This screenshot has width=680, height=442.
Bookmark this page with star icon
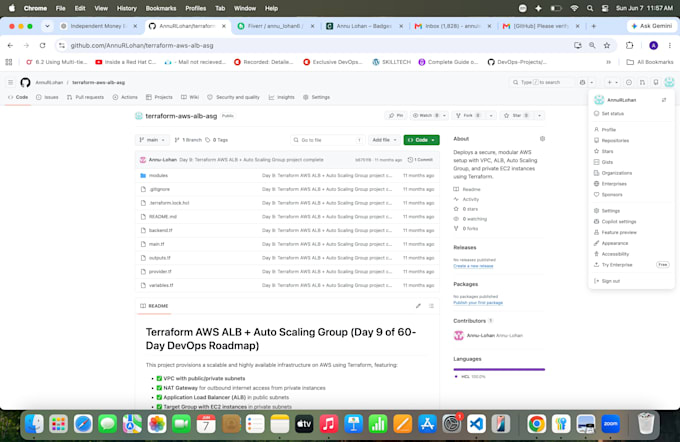(607, 45)
